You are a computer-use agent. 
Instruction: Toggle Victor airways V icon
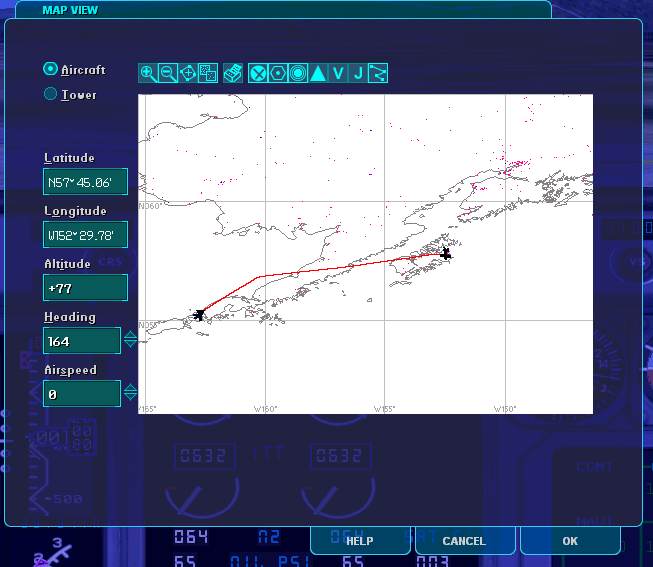pyautogui.click(x=338, y=73)
